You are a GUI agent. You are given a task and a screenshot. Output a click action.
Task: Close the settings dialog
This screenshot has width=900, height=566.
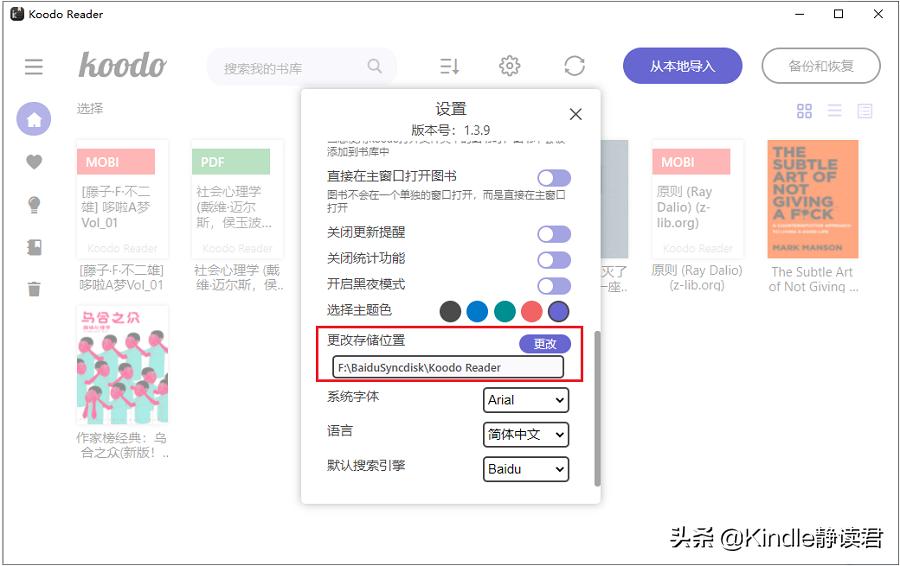[575, 114]
